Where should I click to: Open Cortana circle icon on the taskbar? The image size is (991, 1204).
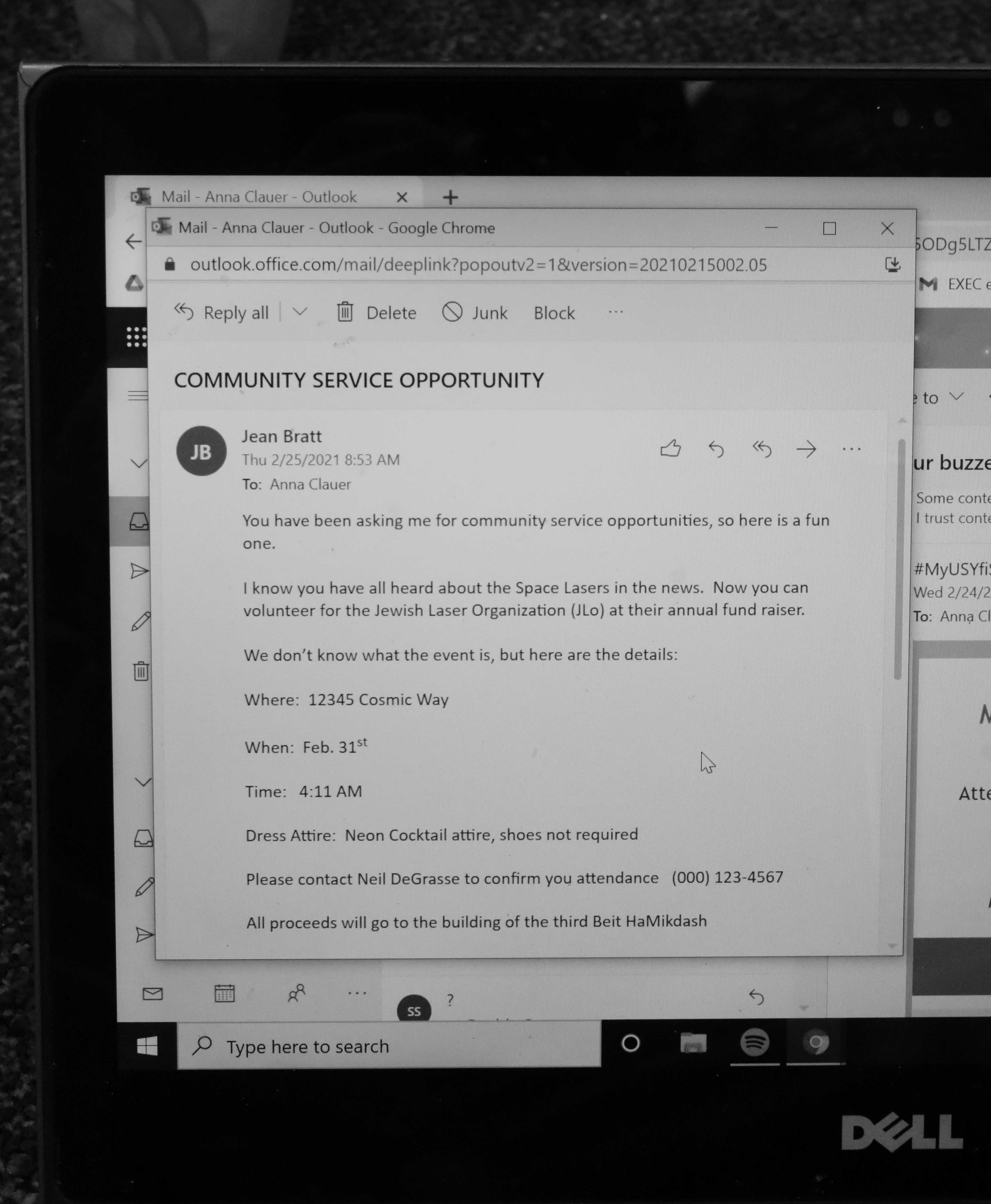(631, 1044)
